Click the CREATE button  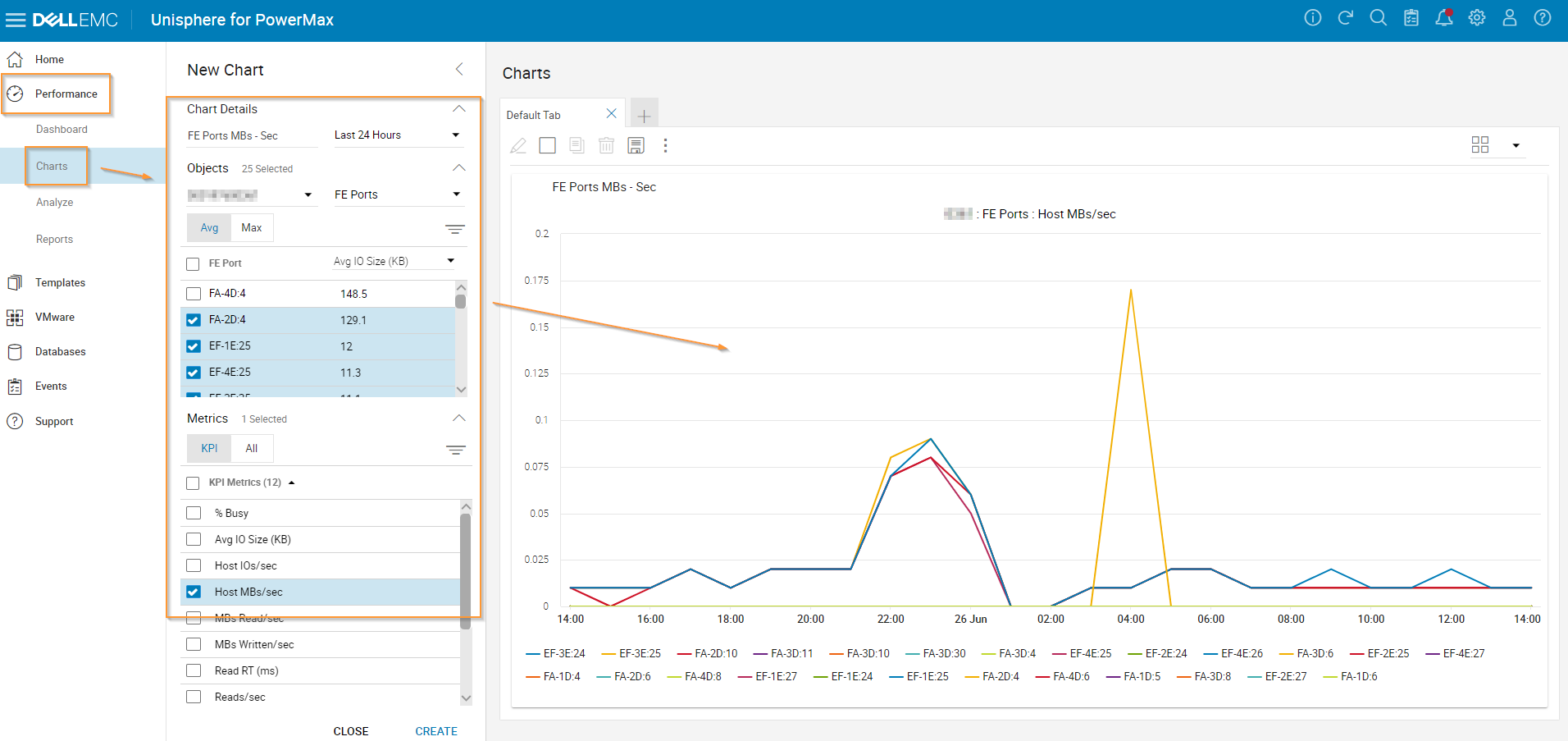tap(435, 730)
